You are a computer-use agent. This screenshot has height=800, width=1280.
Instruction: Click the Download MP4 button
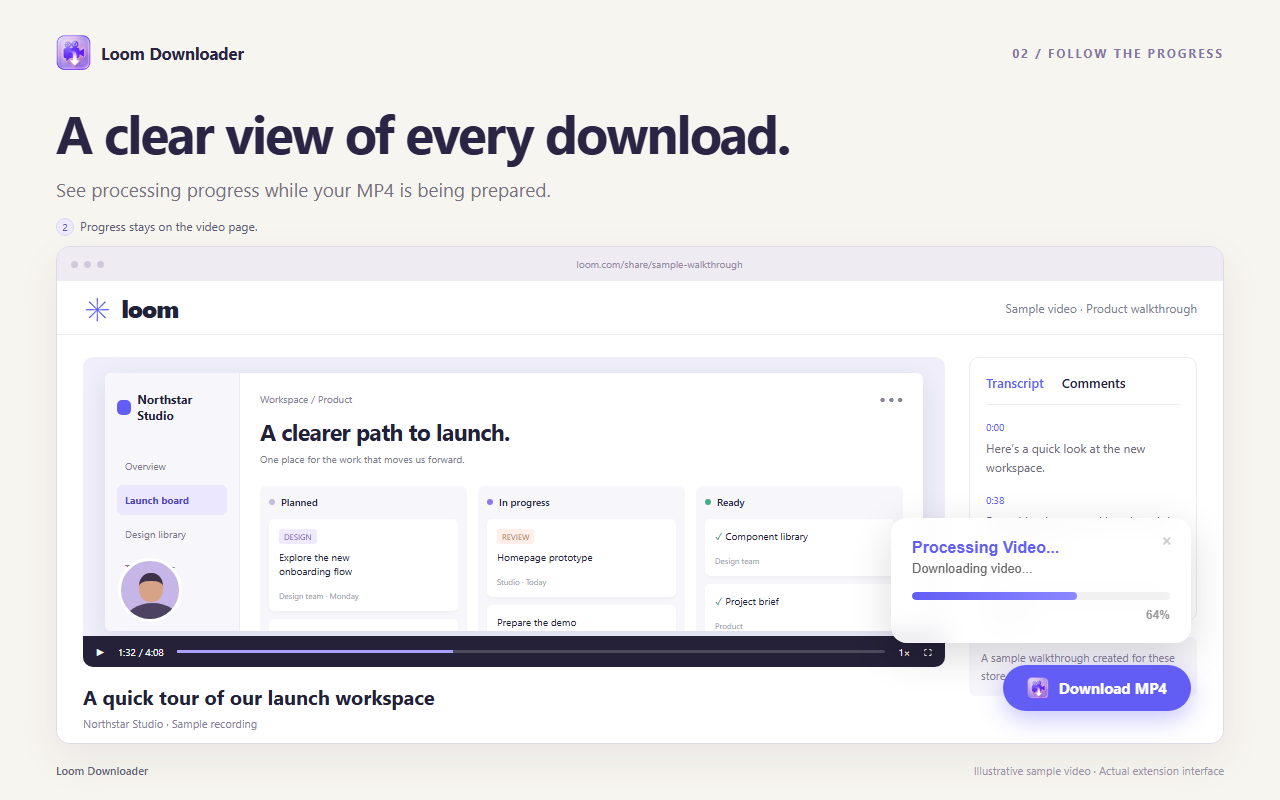[x=1097, y=688]
